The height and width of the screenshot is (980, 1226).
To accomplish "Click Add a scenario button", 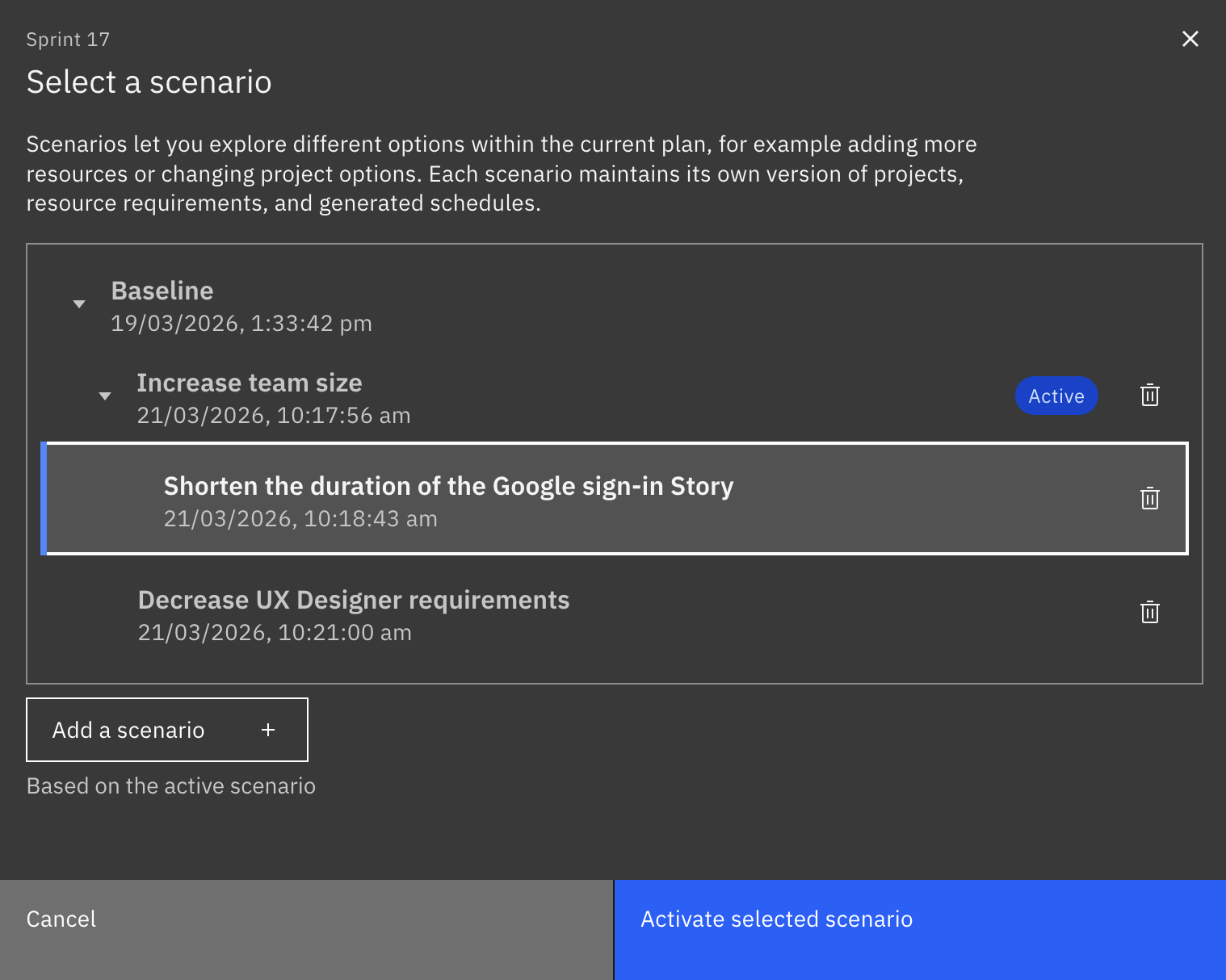I will 167,730.
